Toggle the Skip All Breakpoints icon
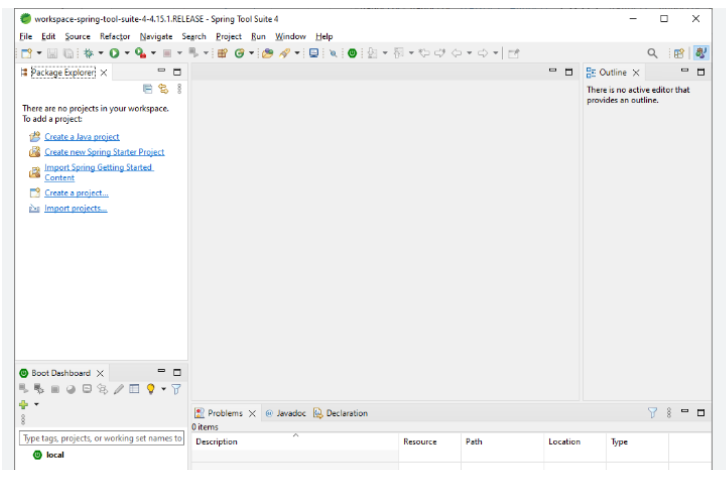727x480 pixels. pos(333,53)
